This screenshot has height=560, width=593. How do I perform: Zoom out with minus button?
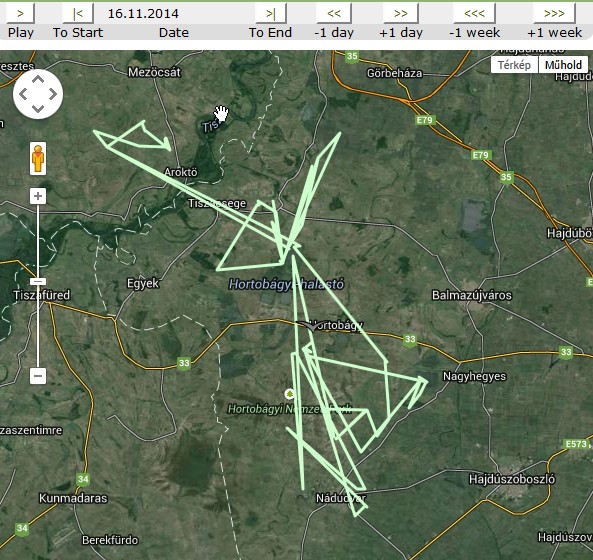(38, 376)
